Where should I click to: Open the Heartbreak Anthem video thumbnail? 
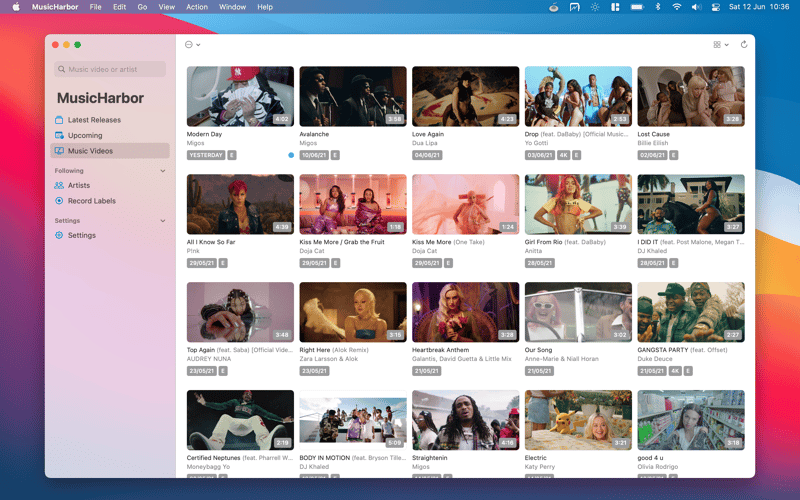[465, 312]
